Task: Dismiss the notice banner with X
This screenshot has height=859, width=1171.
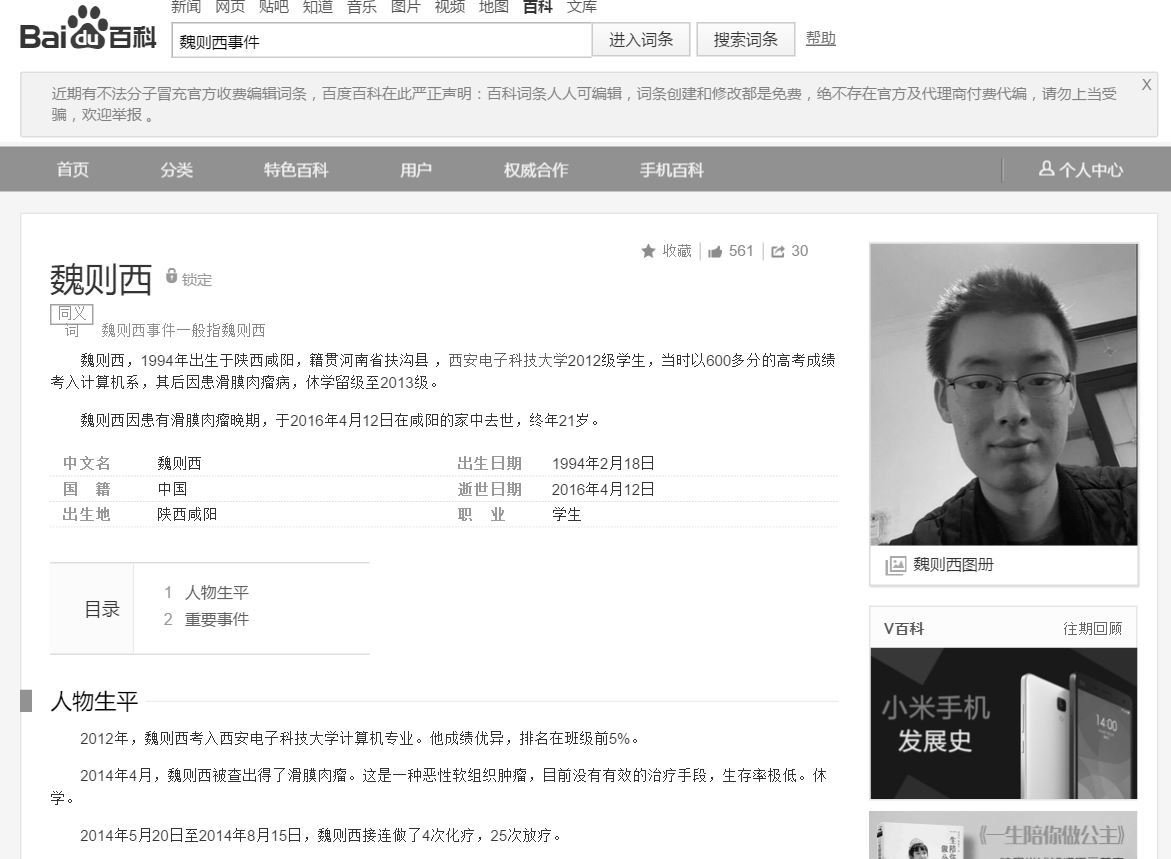Action: click(1146, 85)
